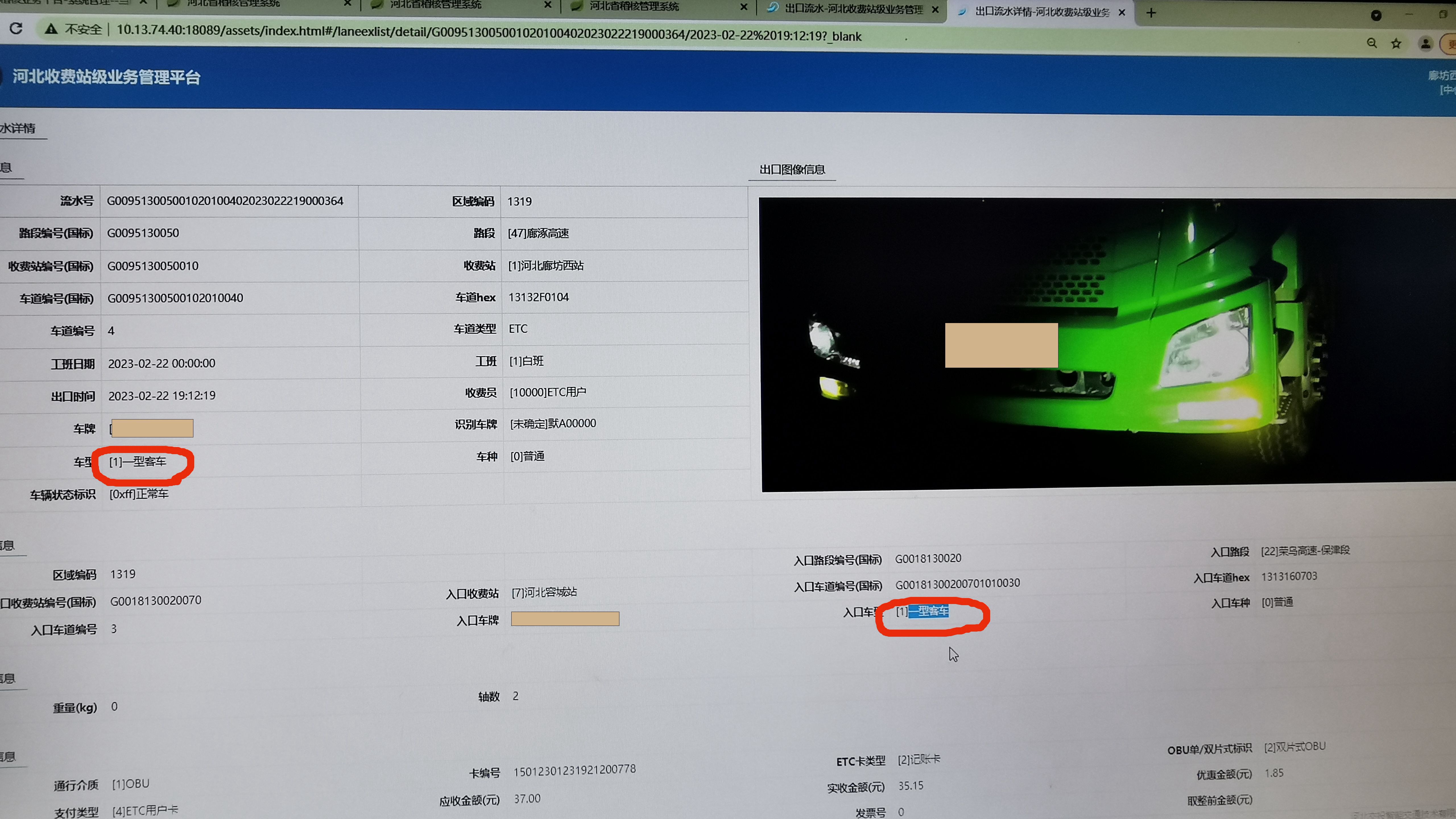
Task: Open a new browser tab with plus
Action: coord(1151,13)
